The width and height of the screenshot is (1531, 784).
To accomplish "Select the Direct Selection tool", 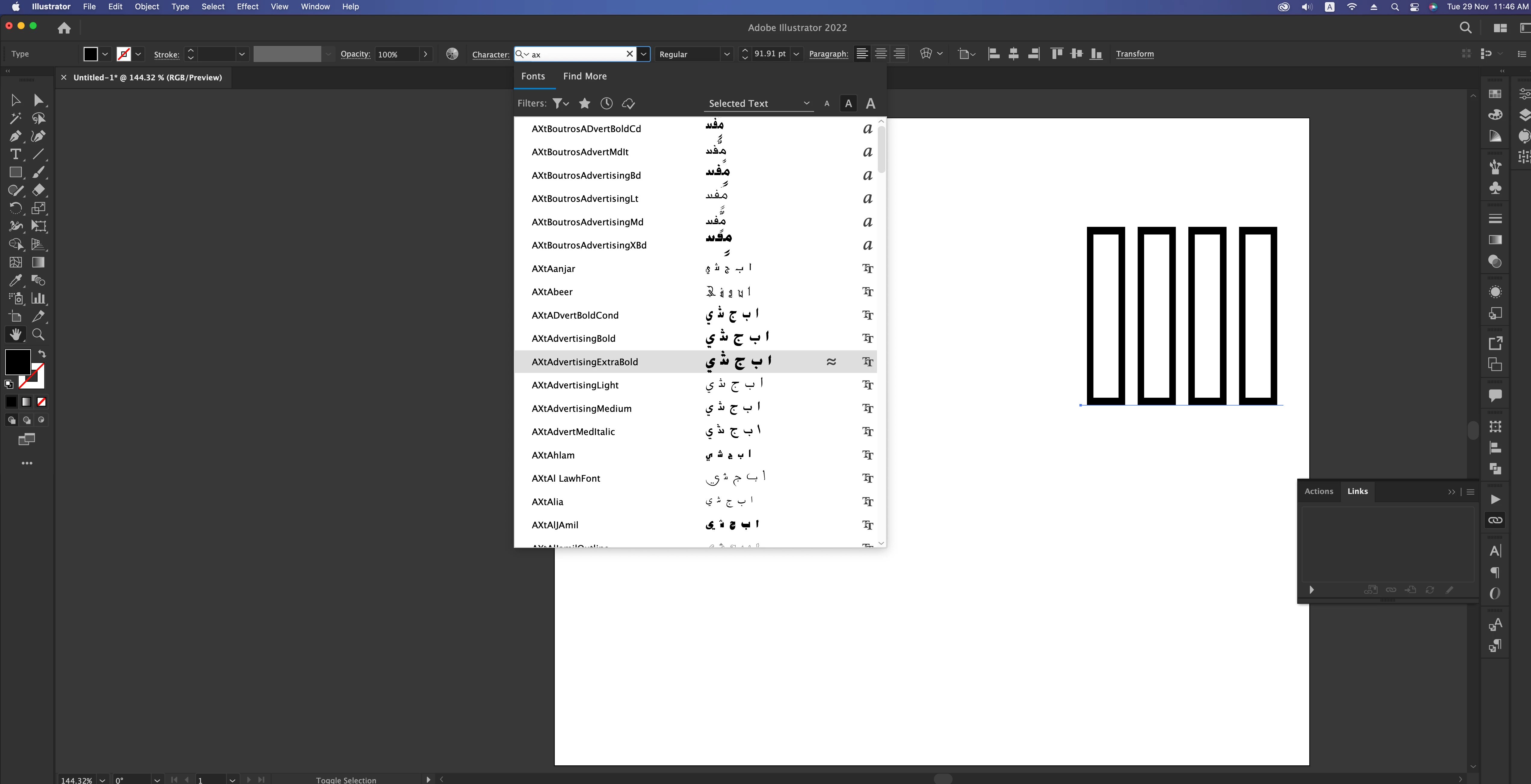I will (x=38, y=100).
